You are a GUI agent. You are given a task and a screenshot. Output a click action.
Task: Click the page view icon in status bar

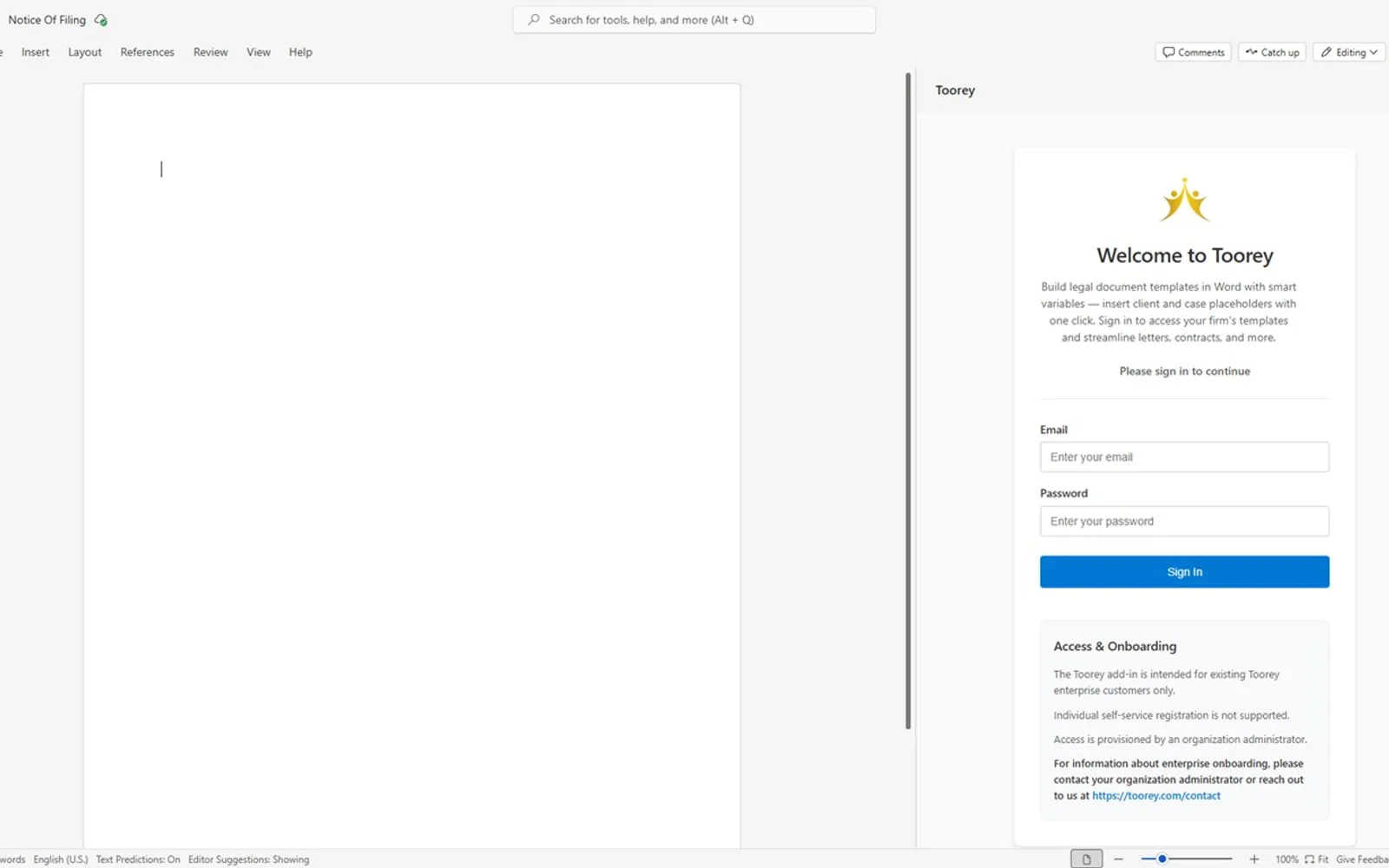(x=1086, y=858)
